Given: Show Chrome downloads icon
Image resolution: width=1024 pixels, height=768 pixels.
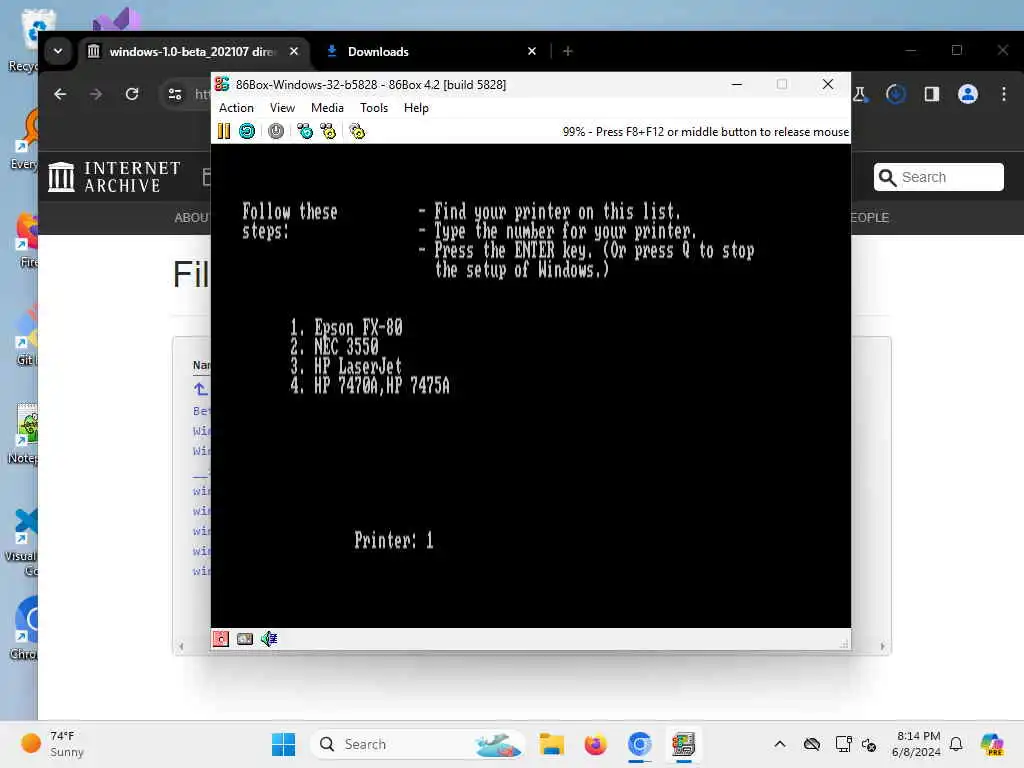Looking at the screenshot, I should (x=895, y=94).
